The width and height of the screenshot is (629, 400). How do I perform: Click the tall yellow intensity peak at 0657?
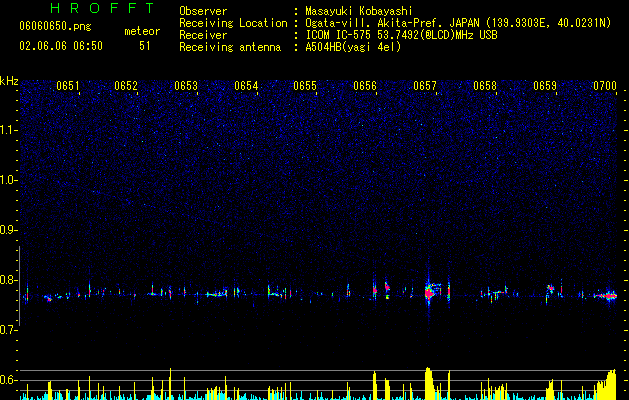point(429,383)
